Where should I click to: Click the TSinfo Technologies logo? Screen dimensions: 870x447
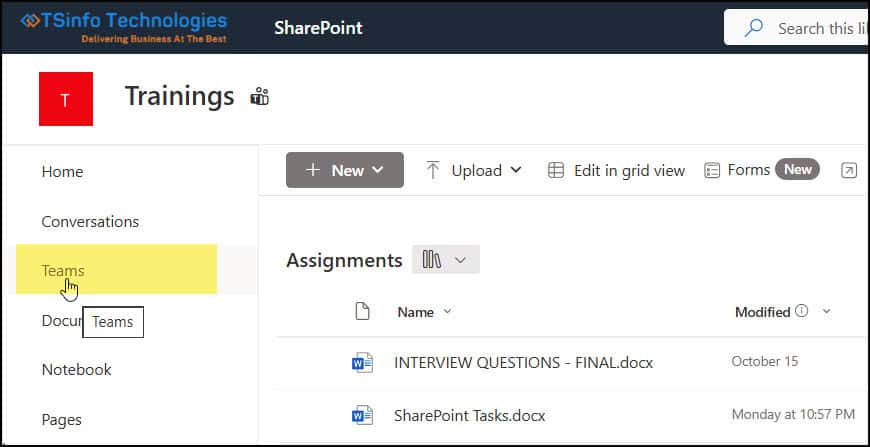click(x=124, y=28)
